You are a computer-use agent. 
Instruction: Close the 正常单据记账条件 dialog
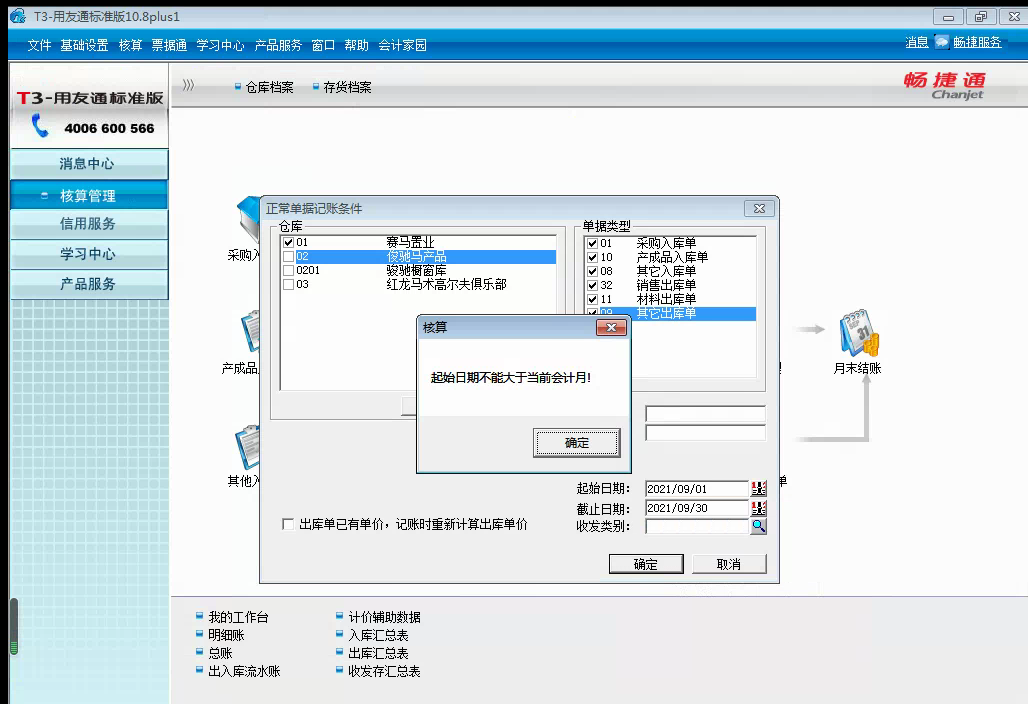click(x=759, y=208)
